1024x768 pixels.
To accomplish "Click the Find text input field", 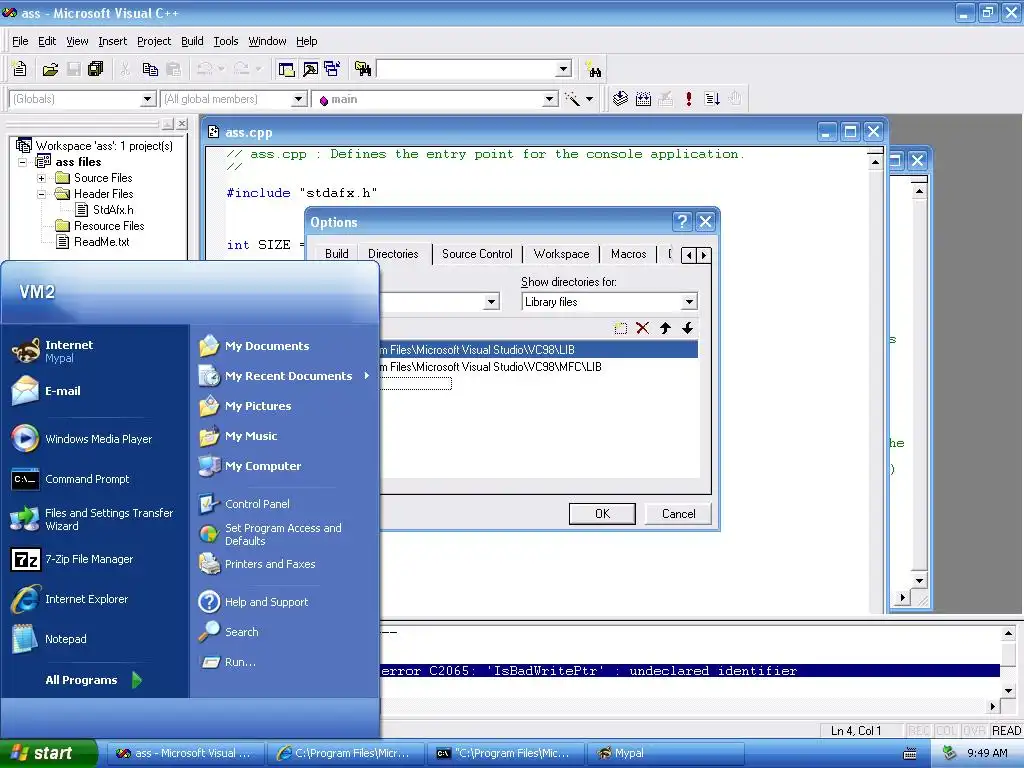I will tap(466, 69).
